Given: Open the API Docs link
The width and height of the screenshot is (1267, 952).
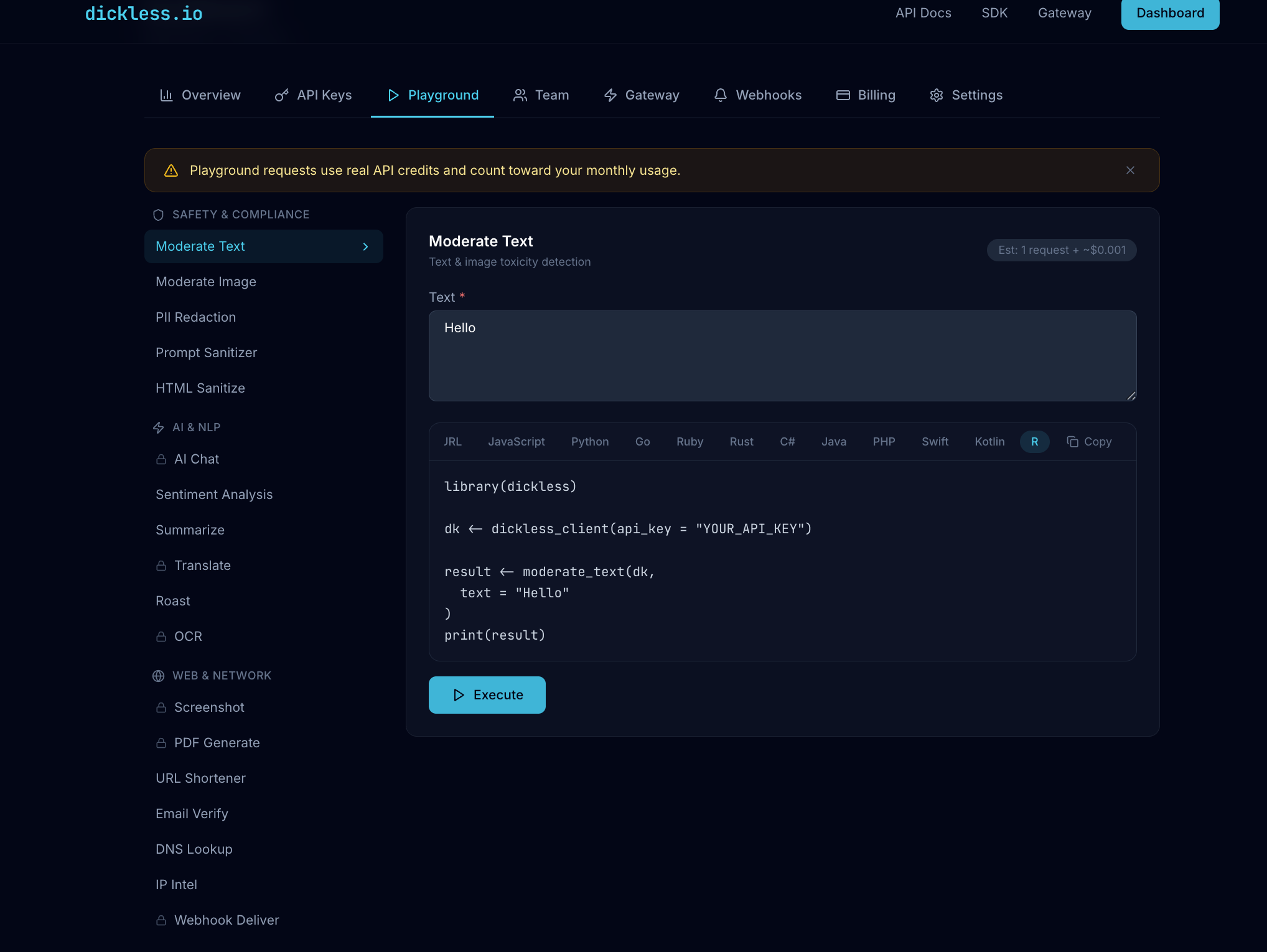Looking at the screenshot, I should (923, 12).
